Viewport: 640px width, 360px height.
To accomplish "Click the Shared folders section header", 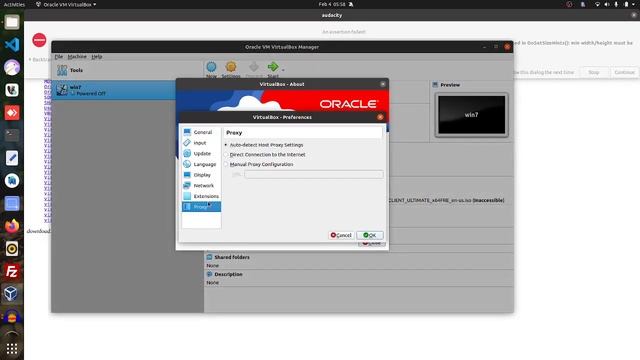I will (x=231, y=257).
